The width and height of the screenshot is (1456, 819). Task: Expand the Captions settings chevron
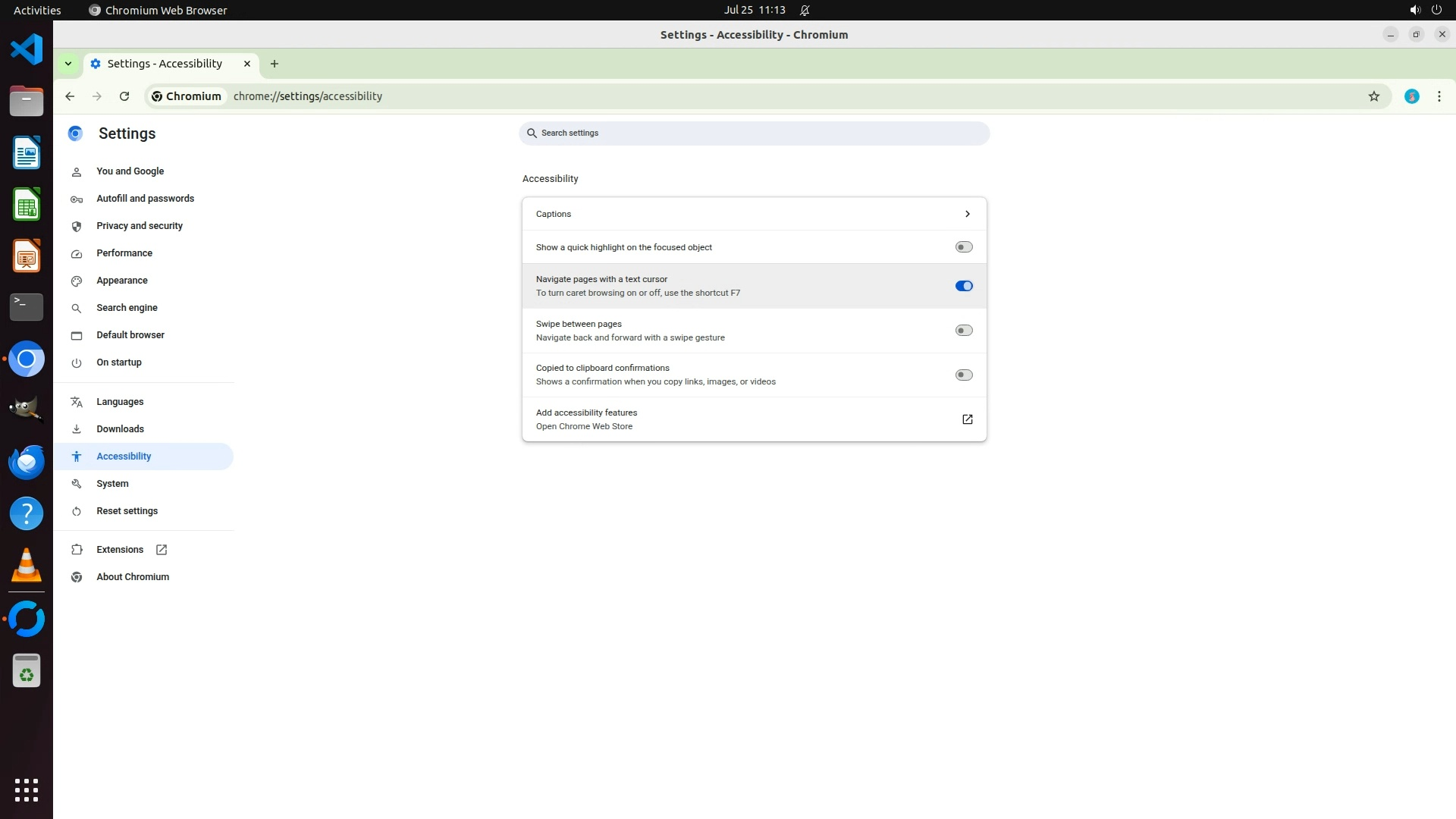coord(967,214)
